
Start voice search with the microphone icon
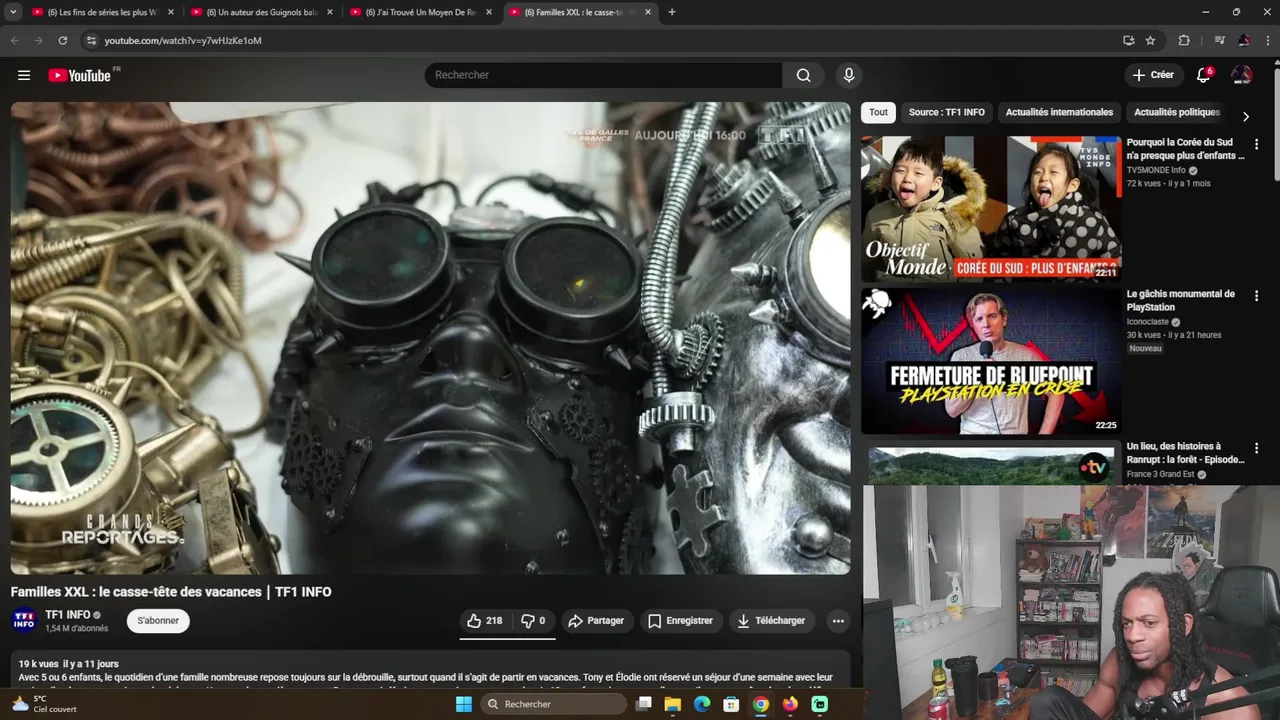(x=849, y=75)
